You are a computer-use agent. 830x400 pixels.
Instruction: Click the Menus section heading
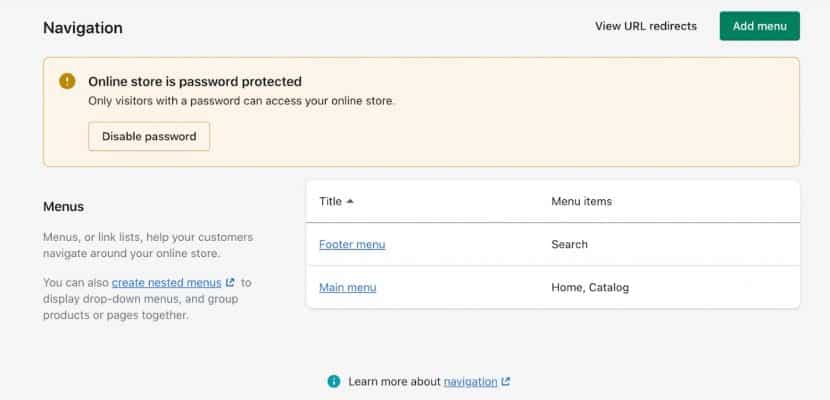63,207
